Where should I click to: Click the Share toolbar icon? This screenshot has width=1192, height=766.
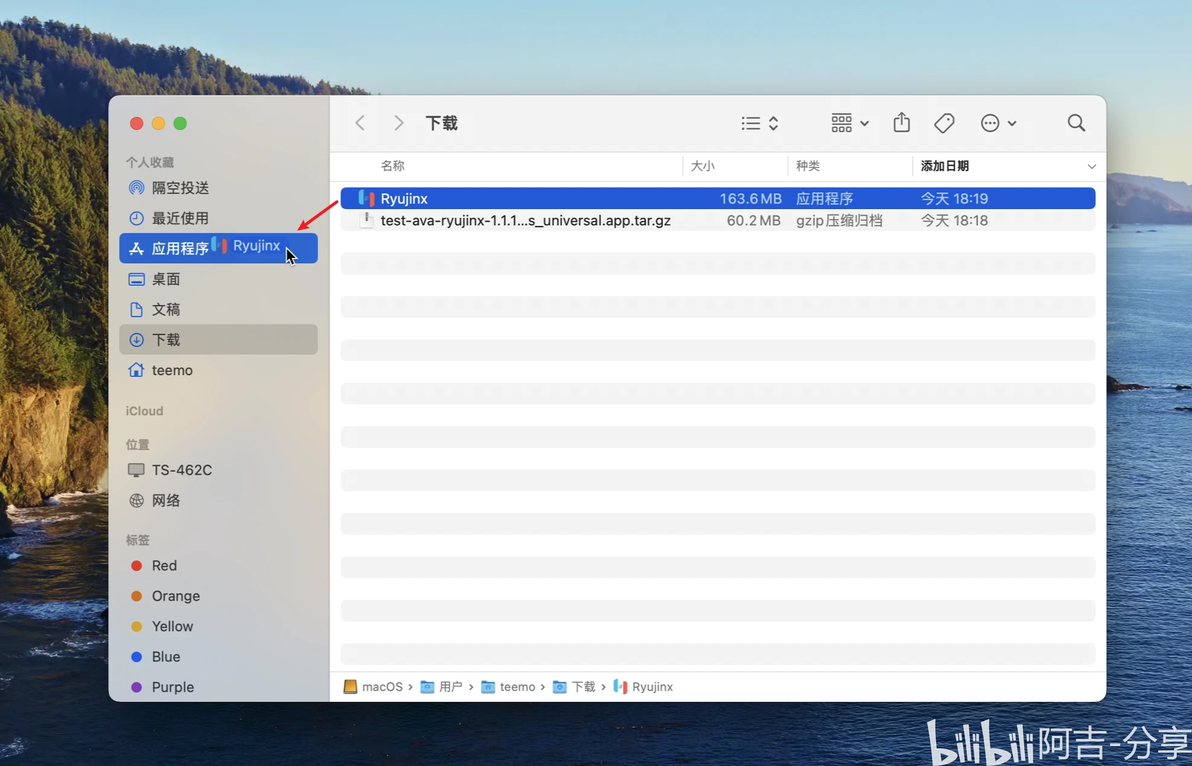coord(902,122)
